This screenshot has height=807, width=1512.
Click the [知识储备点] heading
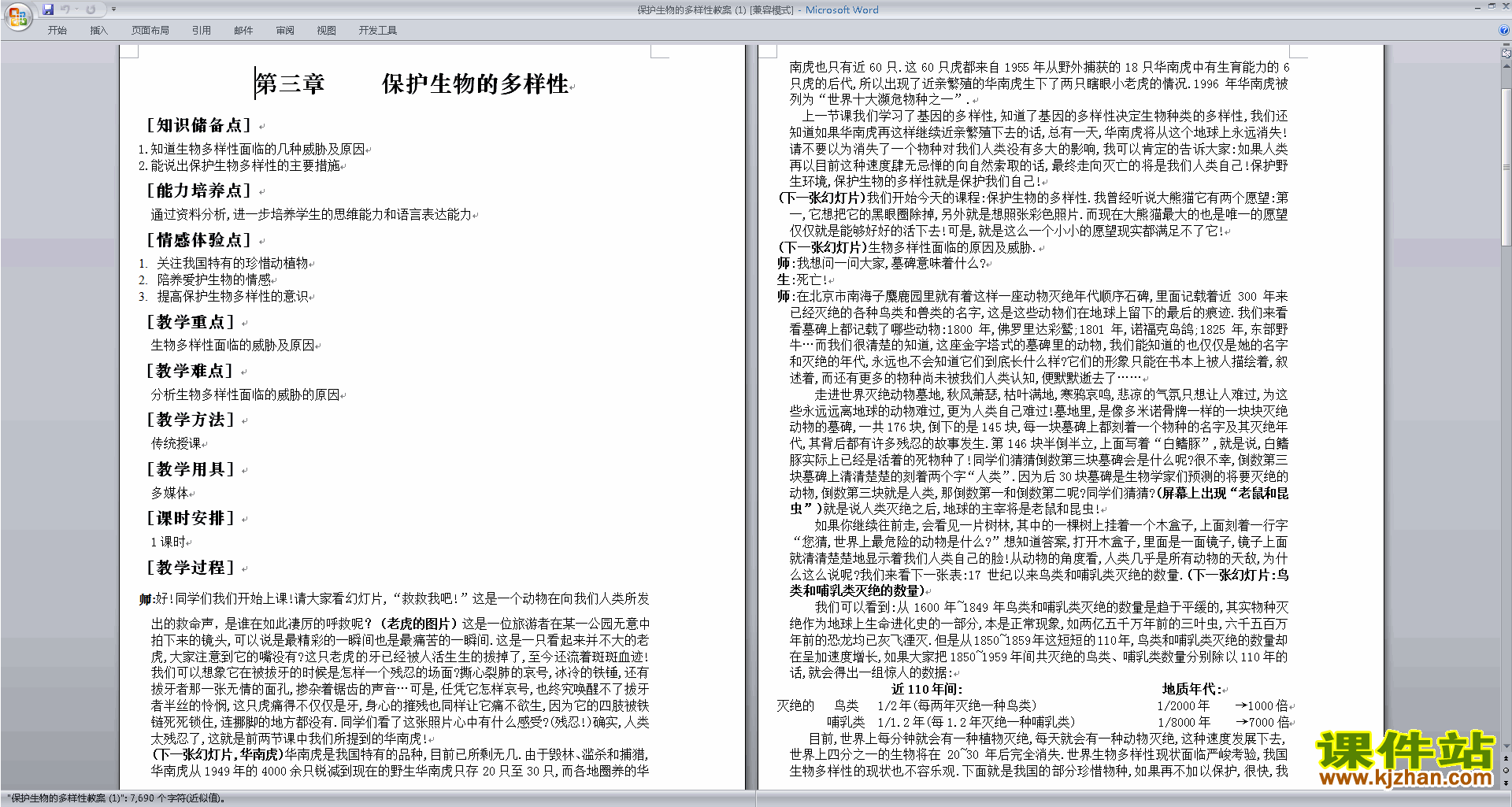(198, 125)
